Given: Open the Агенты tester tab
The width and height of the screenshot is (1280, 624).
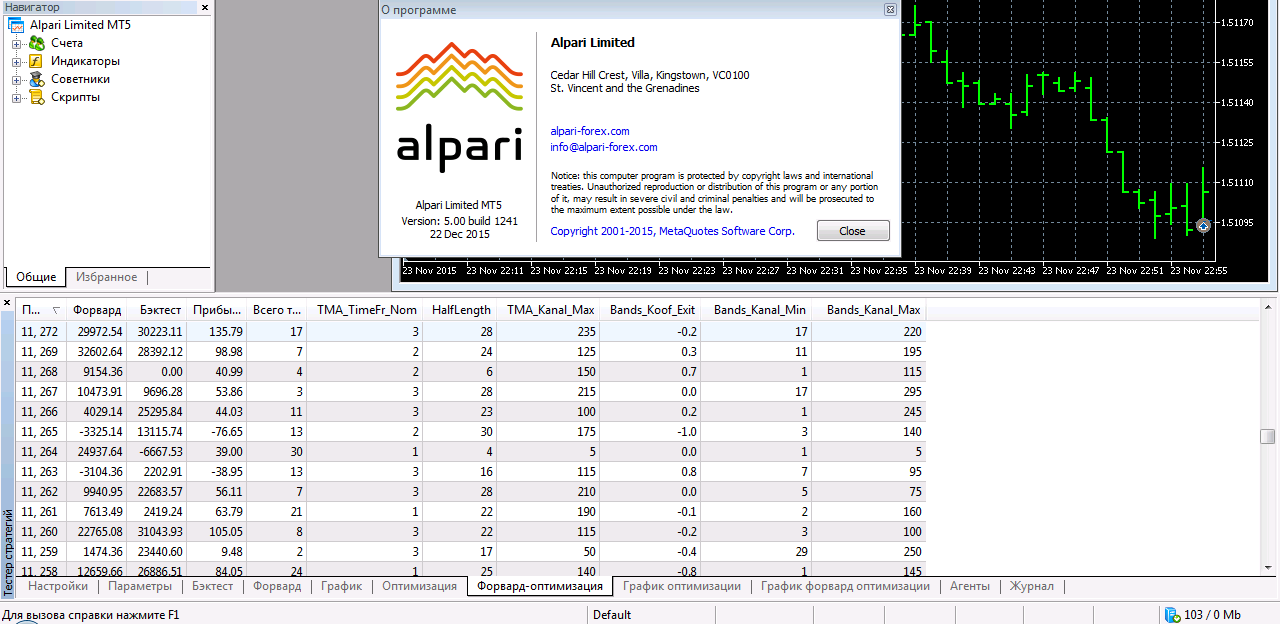Looking at the screenshot, I should (x=970, y=586).
